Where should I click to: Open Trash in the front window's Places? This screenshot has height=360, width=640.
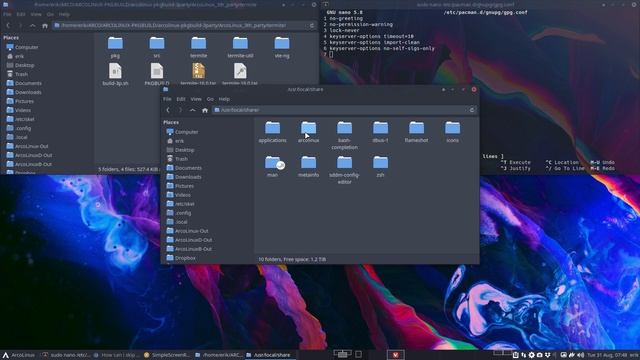point(178,159)
